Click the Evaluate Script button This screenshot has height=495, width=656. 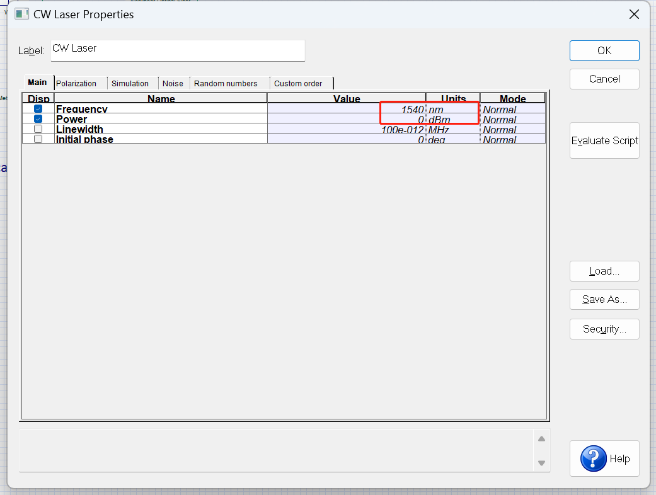click(x=604, y=140)
